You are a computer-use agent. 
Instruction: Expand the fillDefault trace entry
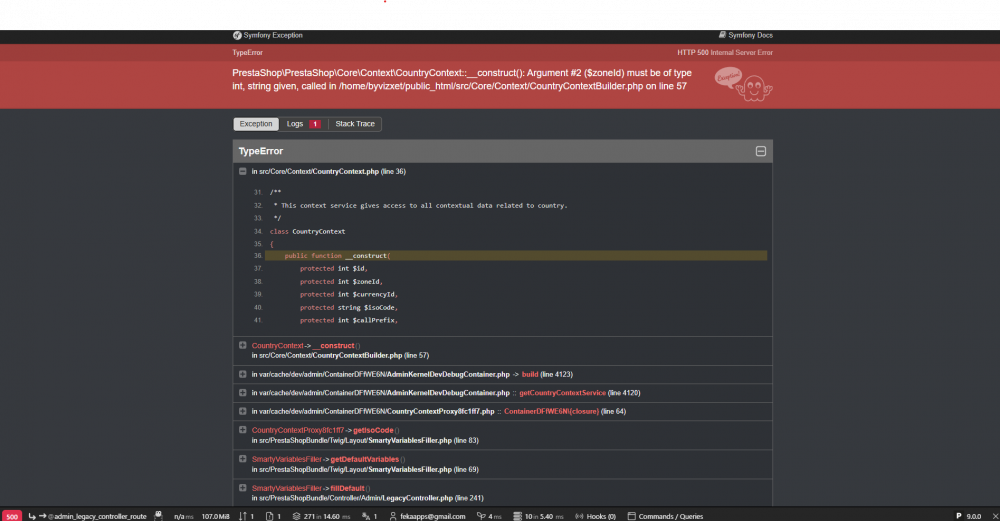point(242,488)
